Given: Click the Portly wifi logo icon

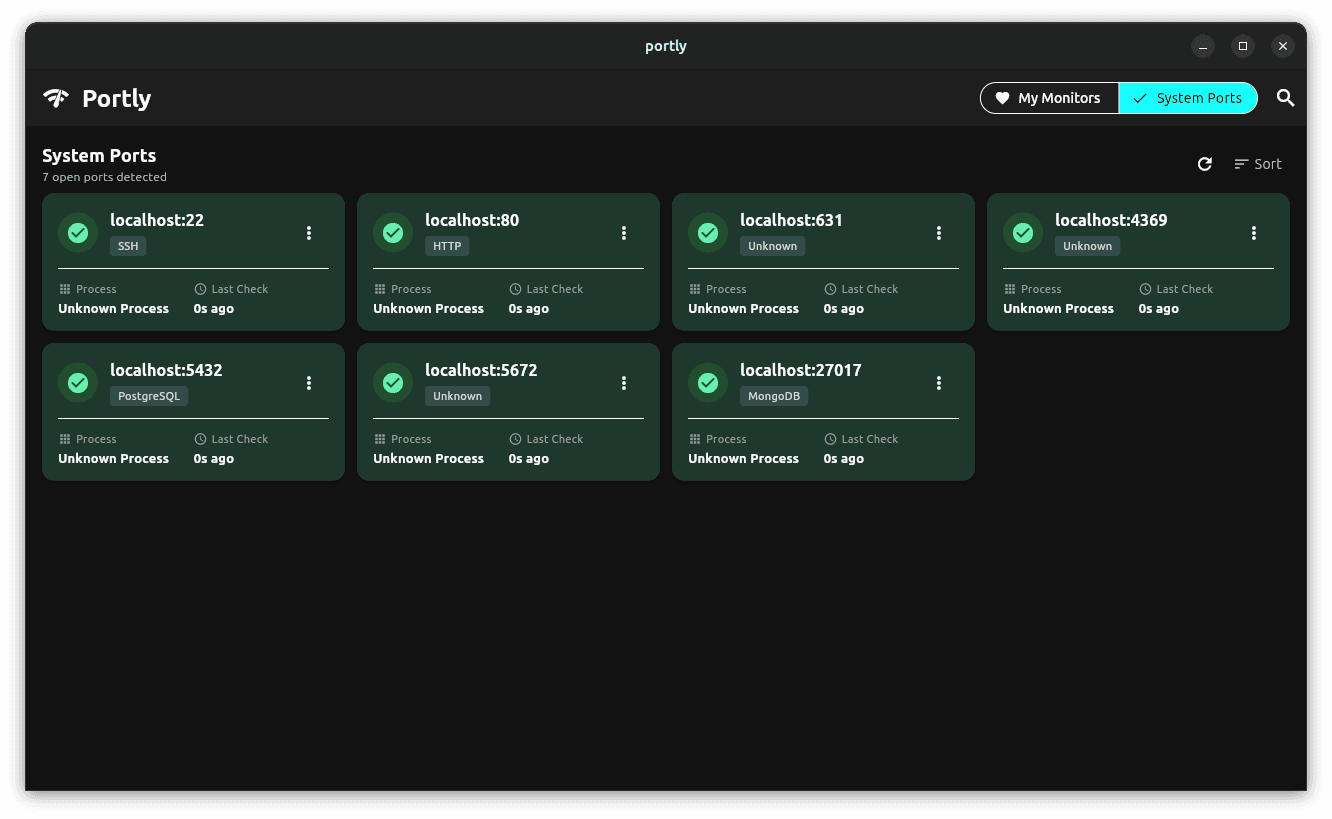Looking at the screenshot, I should pyautogui.click(x=55, y=97).
